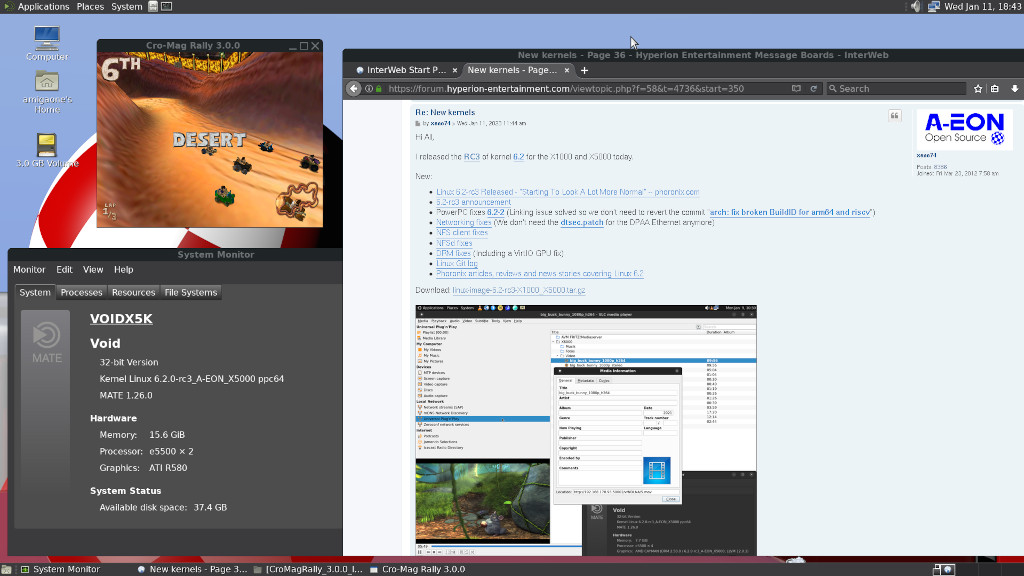
Task: Click the A-EON Open Source avatar
Action: click(x=964, y=129)
